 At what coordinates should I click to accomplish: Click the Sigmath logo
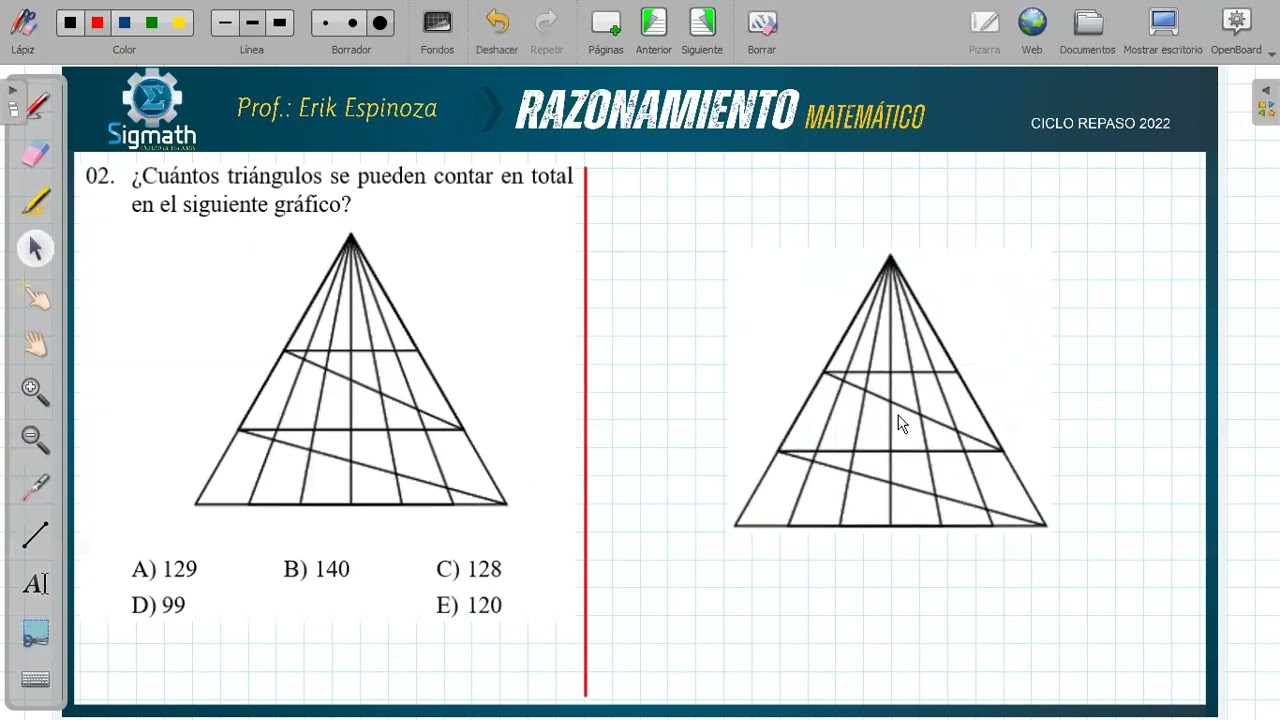point(152,108)
